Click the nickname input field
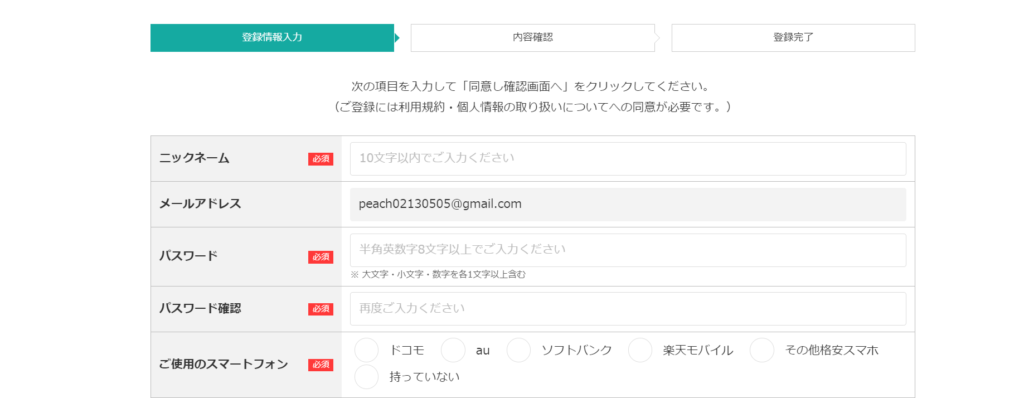Image resolution: width=1024 pixels, height=398 pixels. 628,159
